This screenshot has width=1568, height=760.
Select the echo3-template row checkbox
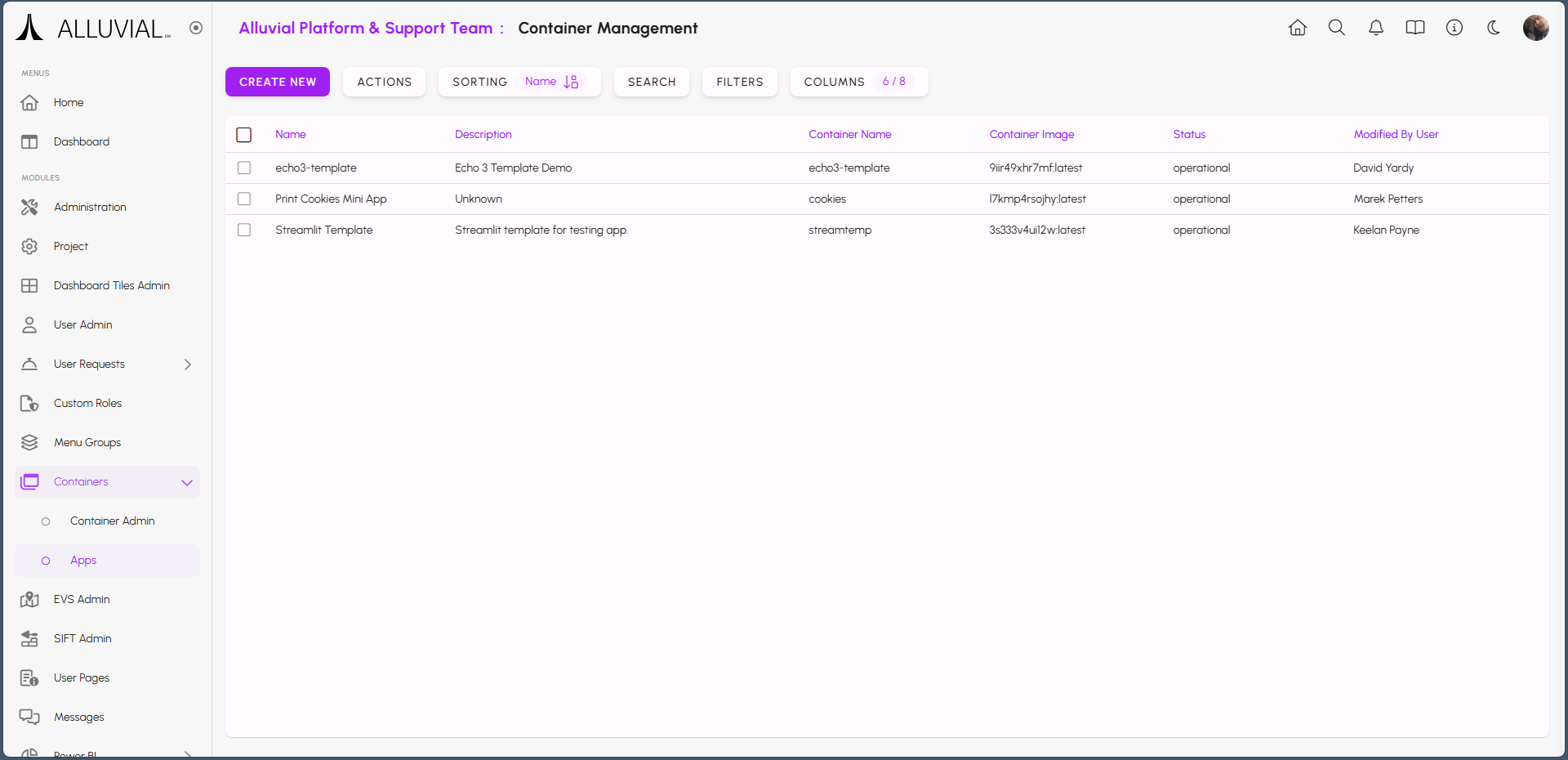point(244,168)
